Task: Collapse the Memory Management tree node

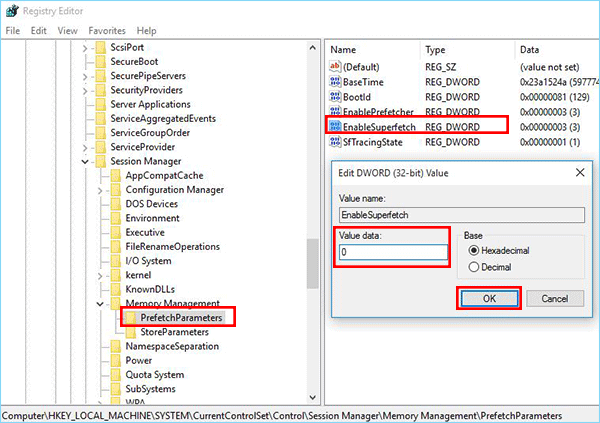Action: (x=100, y=304)
